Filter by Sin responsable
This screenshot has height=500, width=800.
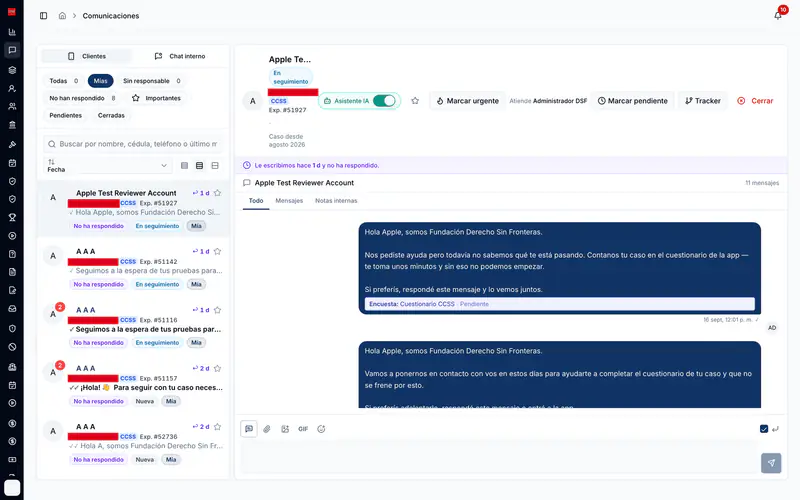pyautogui.click(x=152, y=81)
